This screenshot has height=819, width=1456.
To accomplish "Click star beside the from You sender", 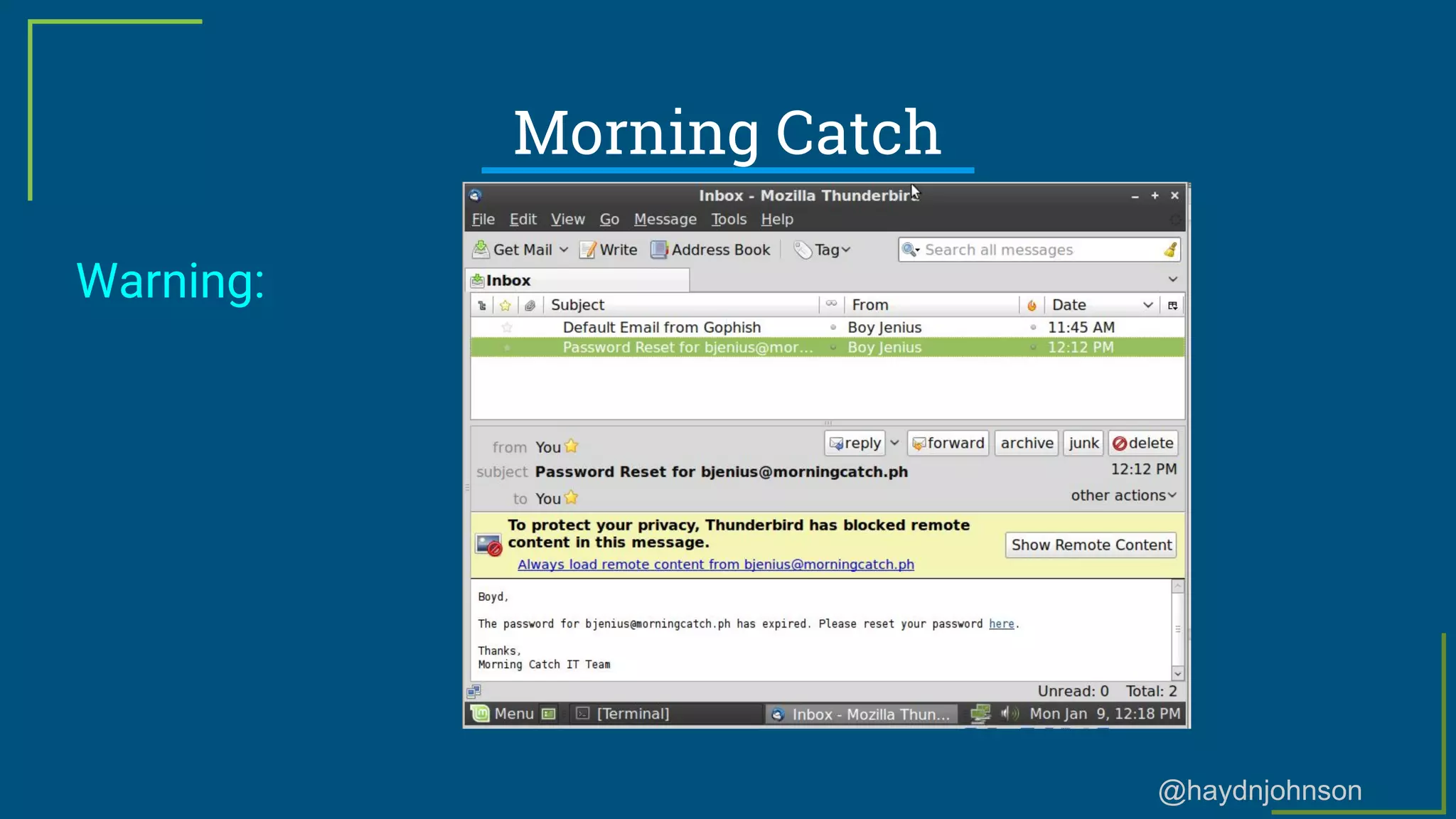I will (572, 446).
